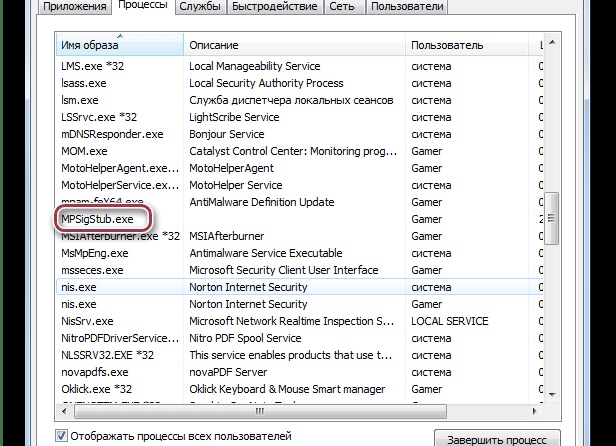The height and width of the screenshot is (446, 616).
Task: Select the LSSrvc.exe *32 process
Action: coord(300,117)
